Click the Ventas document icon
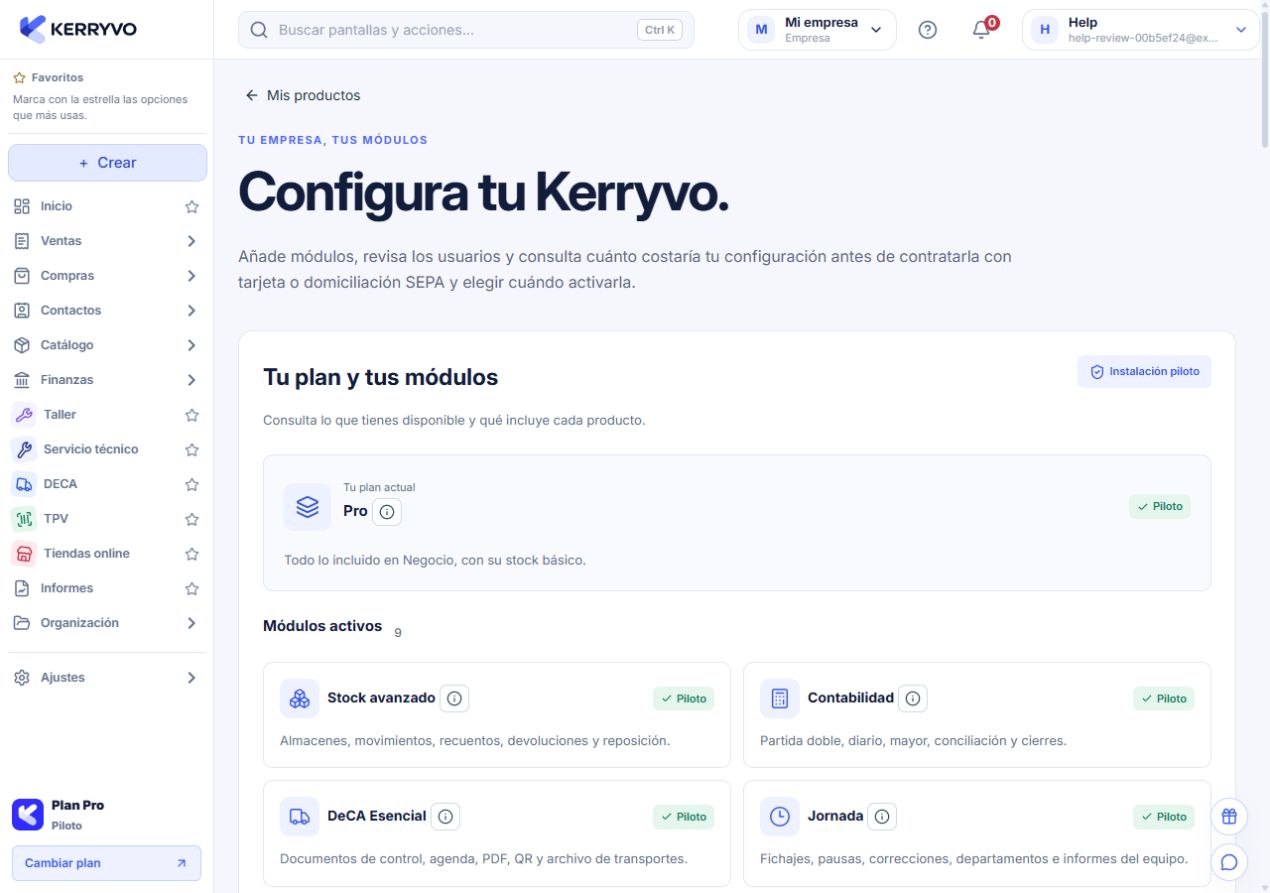This screenshot has width=1270, height=893. click(x=22, y=241)
